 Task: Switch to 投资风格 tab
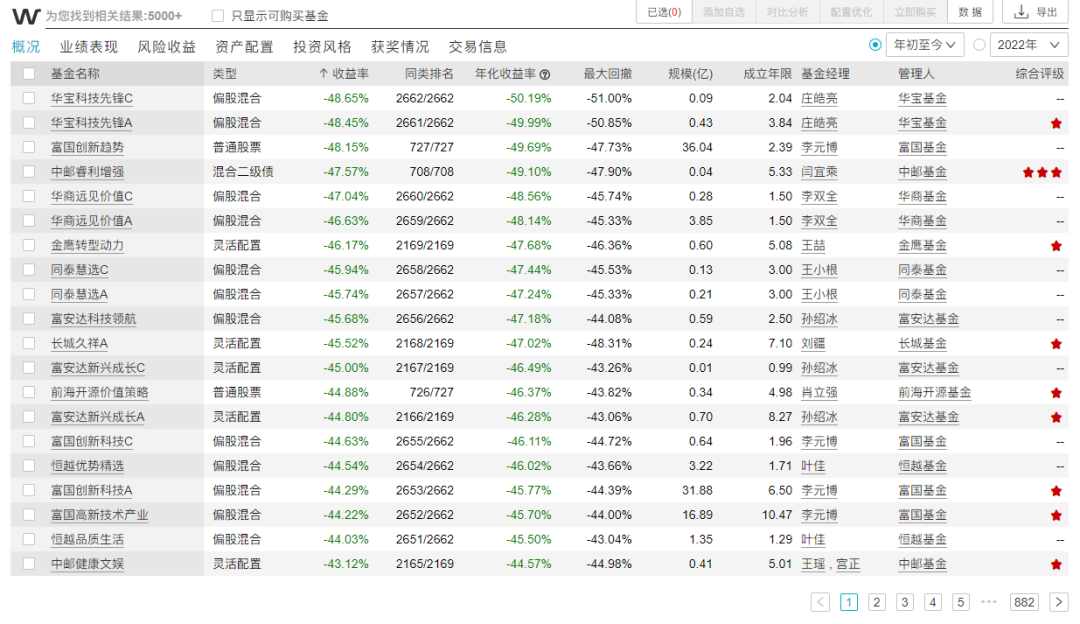(322, 47)
